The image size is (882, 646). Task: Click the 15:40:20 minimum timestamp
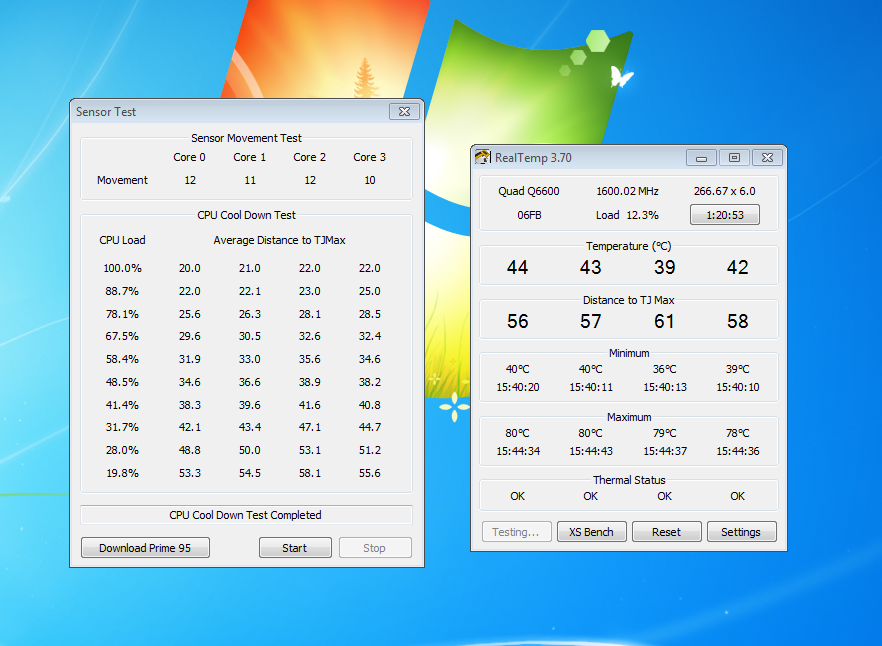click(x=518, y=387)
